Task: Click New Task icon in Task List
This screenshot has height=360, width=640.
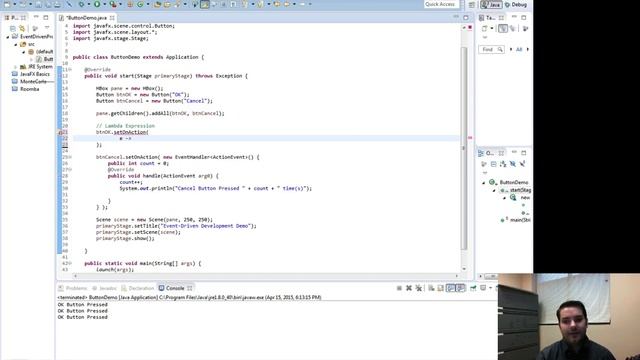Action: [485, 28]
